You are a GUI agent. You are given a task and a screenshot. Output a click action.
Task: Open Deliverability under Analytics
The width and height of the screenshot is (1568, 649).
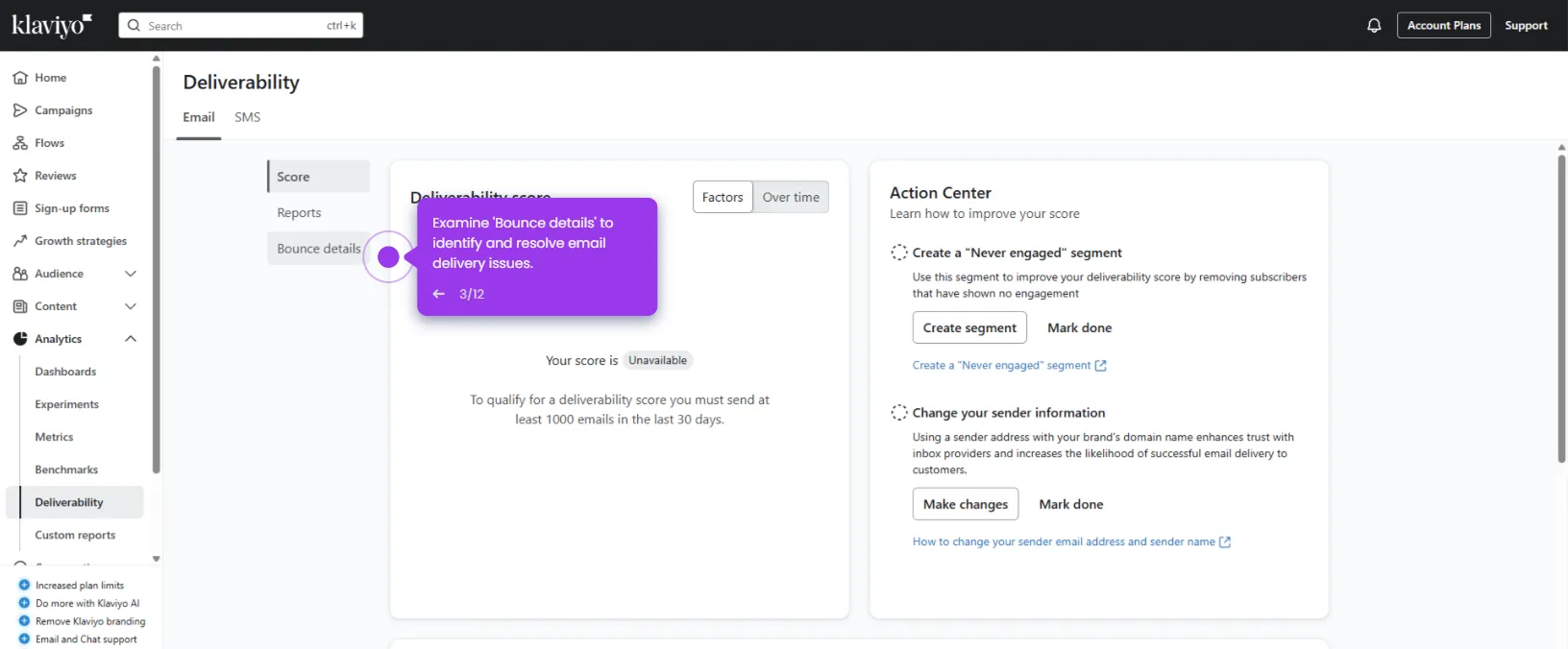75,502
